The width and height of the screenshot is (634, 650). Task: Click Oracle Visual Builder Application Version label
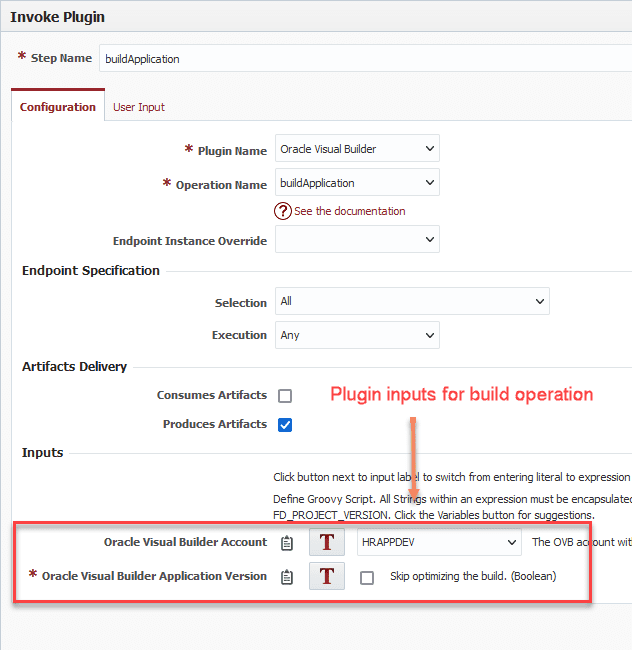(154, 576)
